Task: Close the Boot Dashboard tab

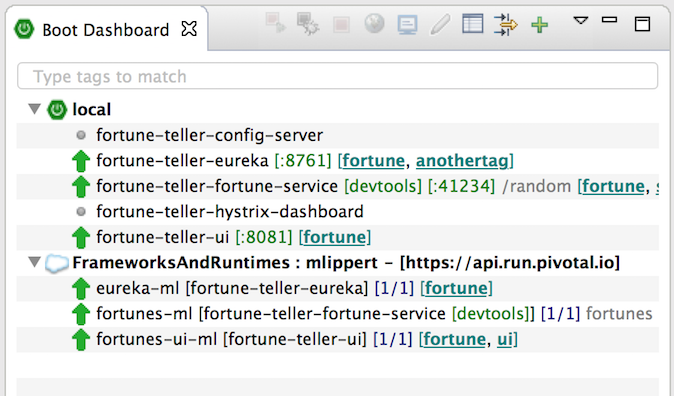Action: [189, 29]
